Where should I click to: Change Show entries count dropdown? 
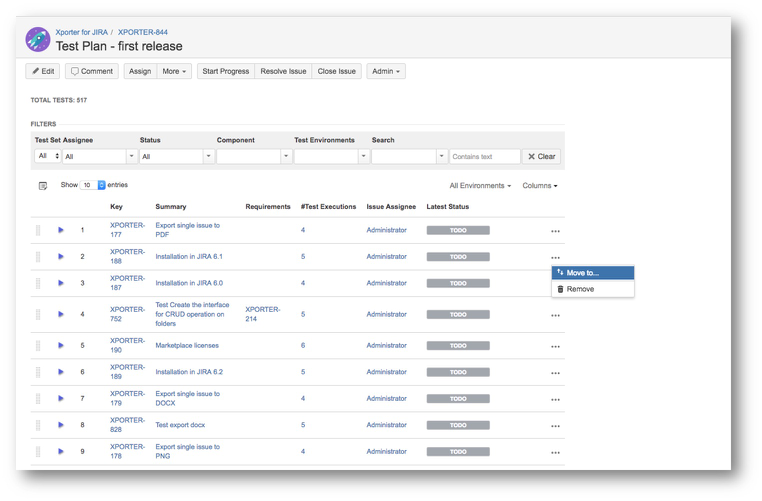tap(92, 185)
